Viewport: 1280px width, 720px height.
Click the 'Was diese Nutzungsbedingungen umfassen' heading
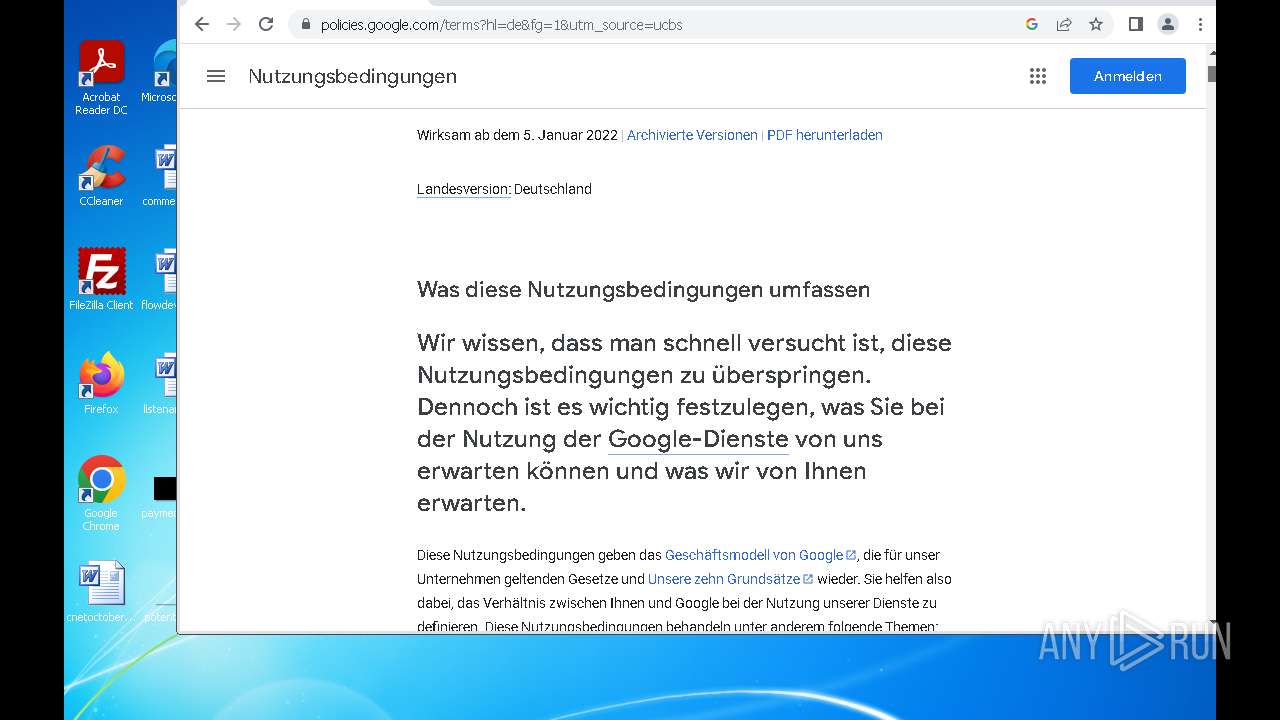tap(643, 290)
